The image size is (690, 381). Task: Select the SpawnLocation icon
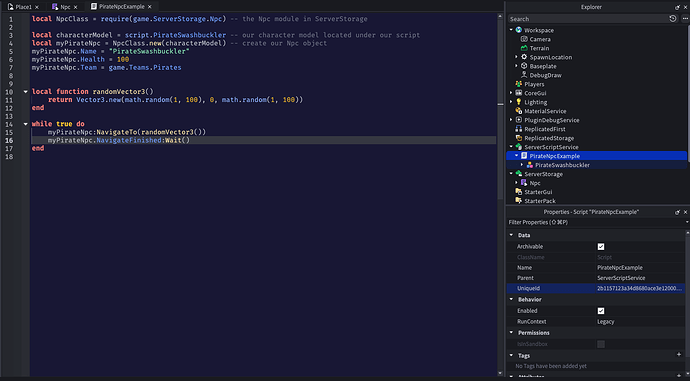(524, 57)
